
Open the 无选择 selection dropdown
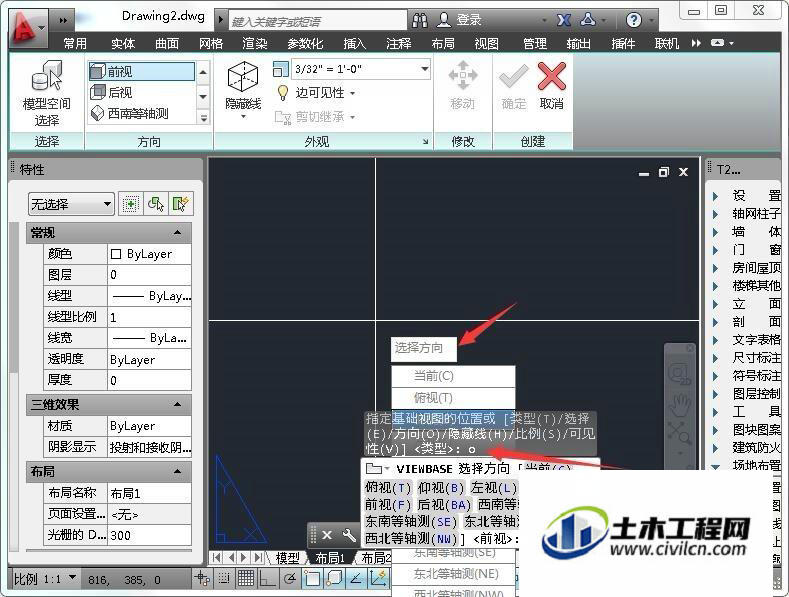click(x=71, y=204)
